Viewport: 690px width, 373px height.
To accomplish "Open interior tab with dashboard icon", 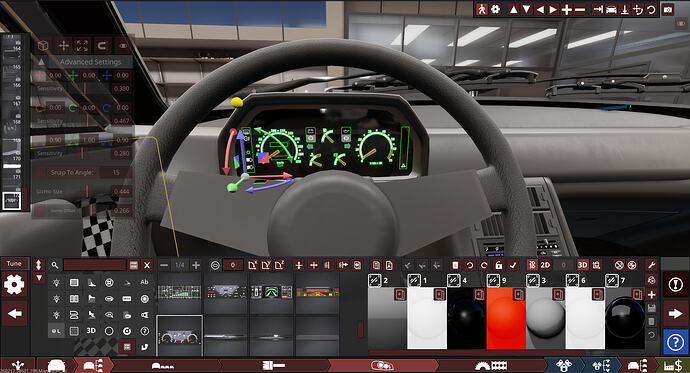I will [491, 366].
